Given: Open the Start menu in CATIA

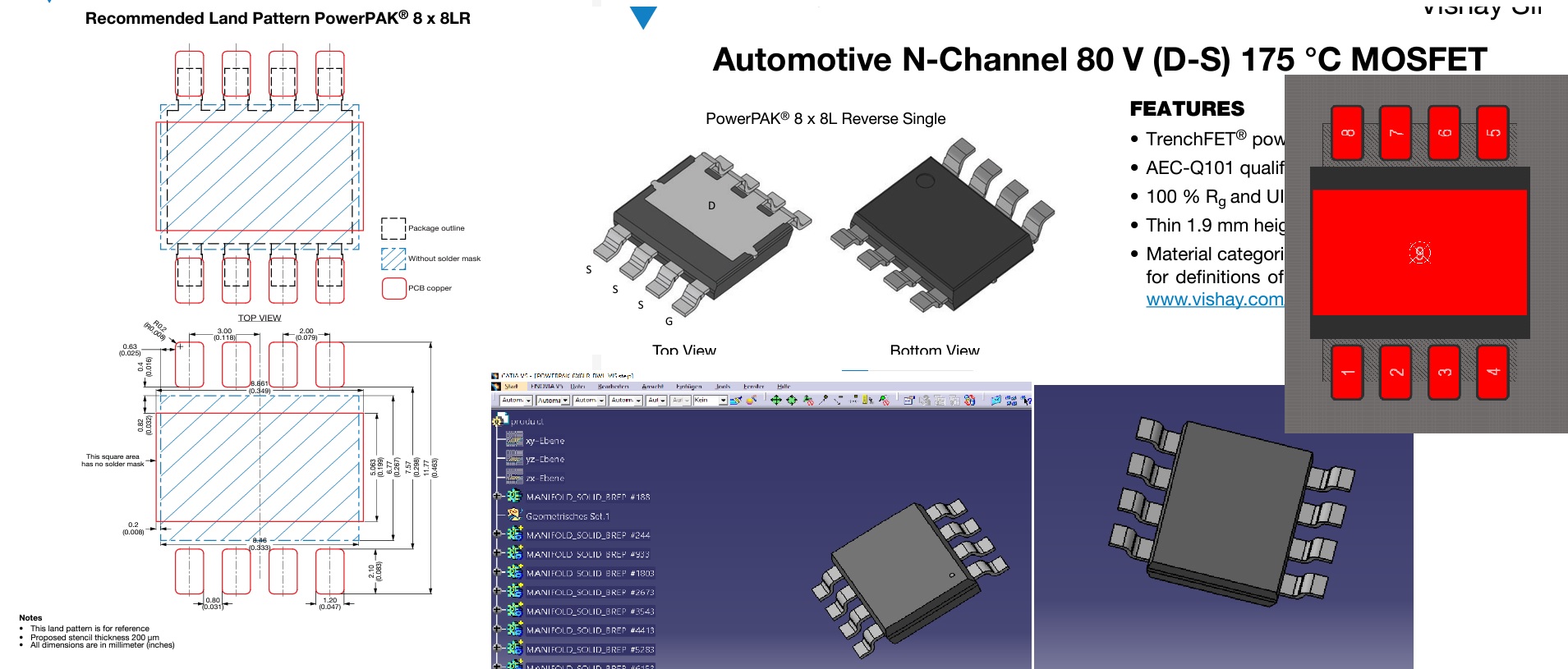Looking at the screenshot, I should point(511,386).
